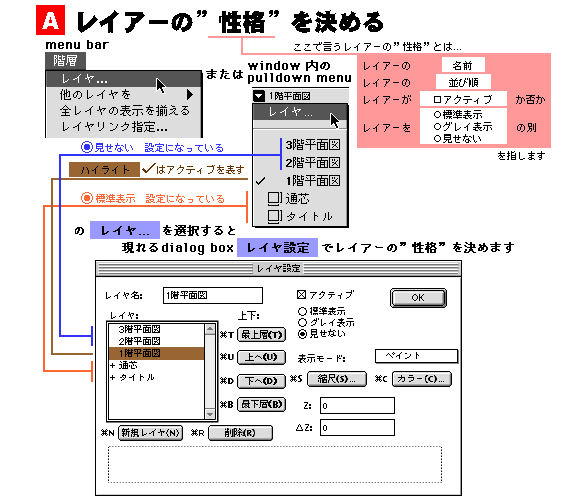Click the checkmark beside 1階平面図 in pulldown

point(260,182)
